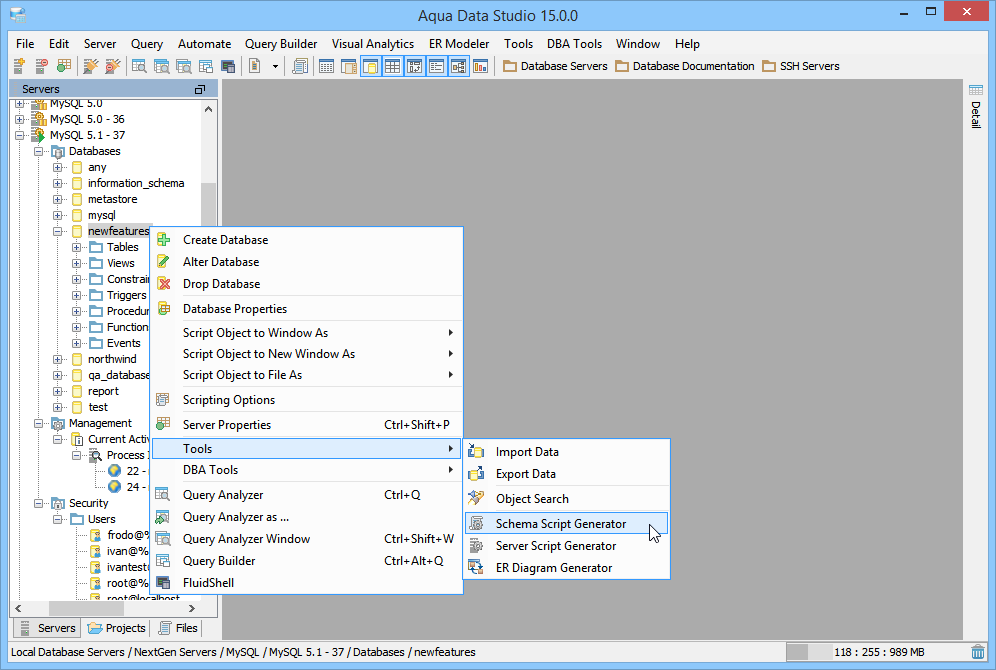Switch to the Files tab
996x670 pixels.
[x=178, y=627]
